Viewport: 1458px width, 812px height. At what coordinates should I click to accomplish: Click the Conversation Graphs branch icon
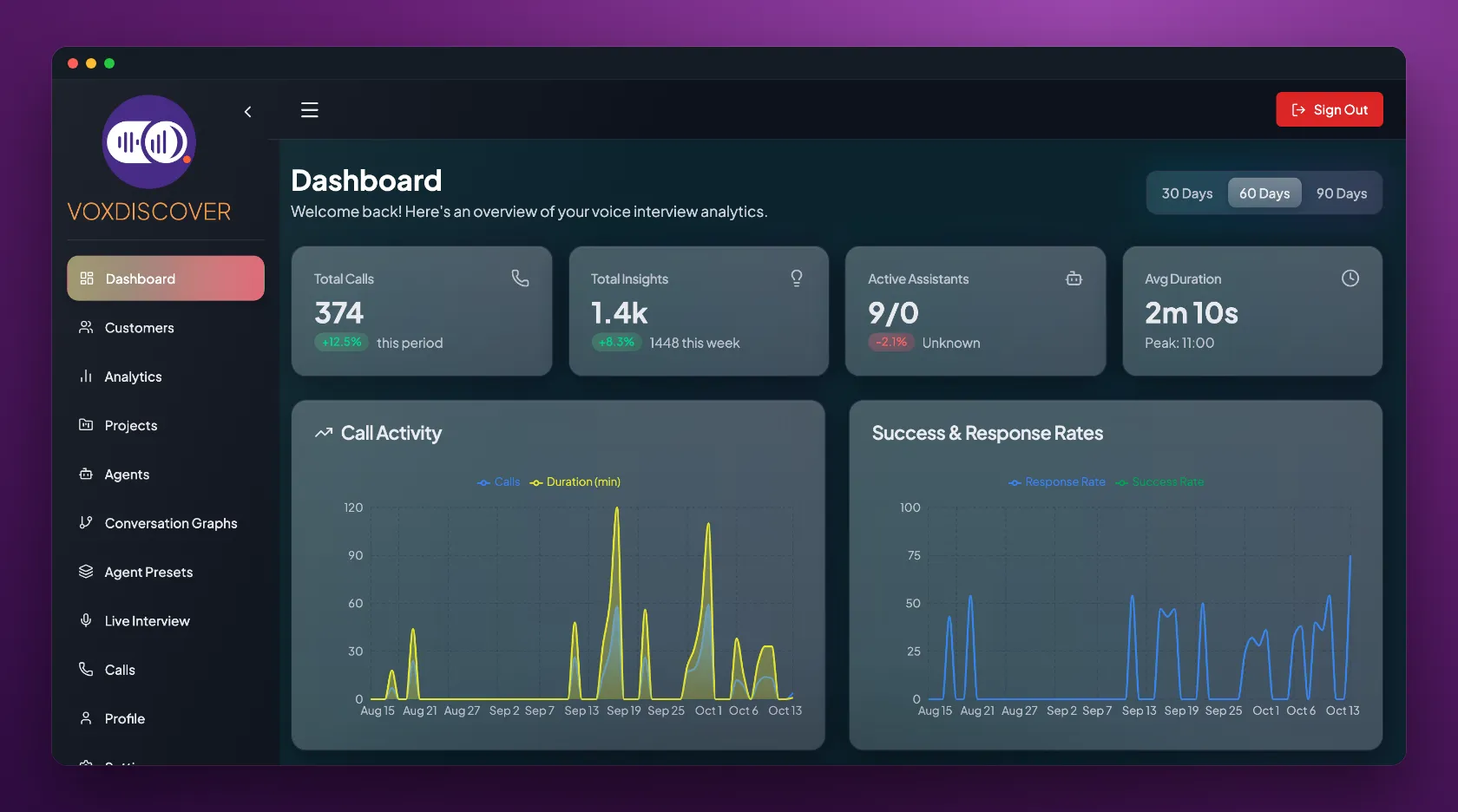coord(86,522)
